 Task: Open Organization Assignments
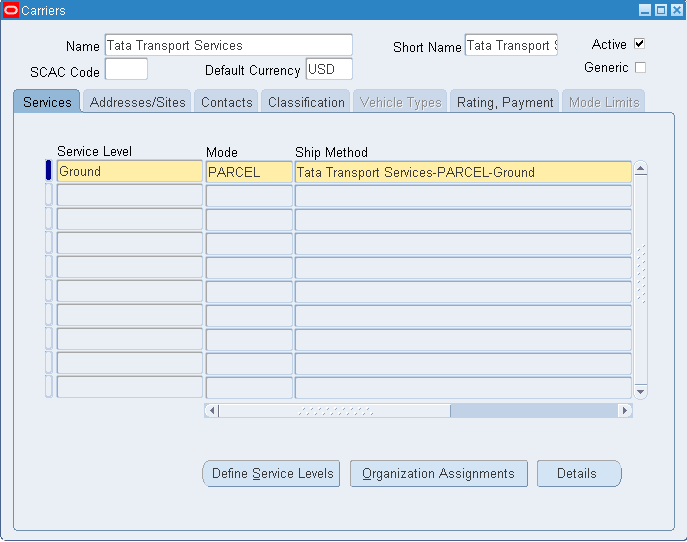pos(438,473)
